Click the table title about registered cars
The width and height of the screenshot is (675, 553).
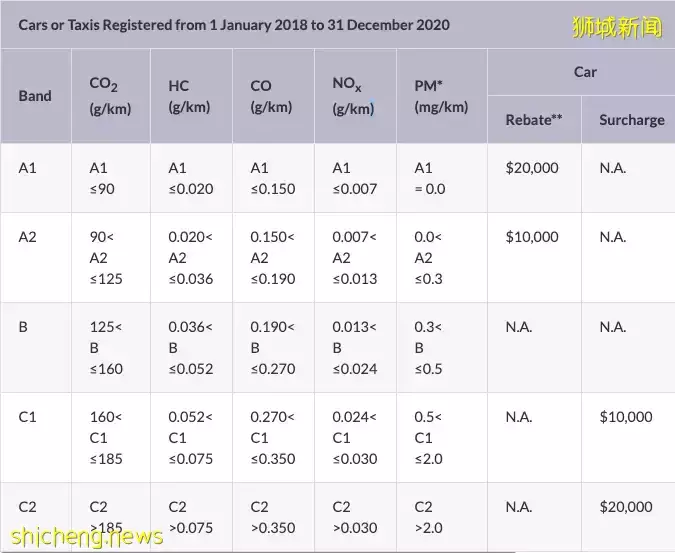coord(234,25)
